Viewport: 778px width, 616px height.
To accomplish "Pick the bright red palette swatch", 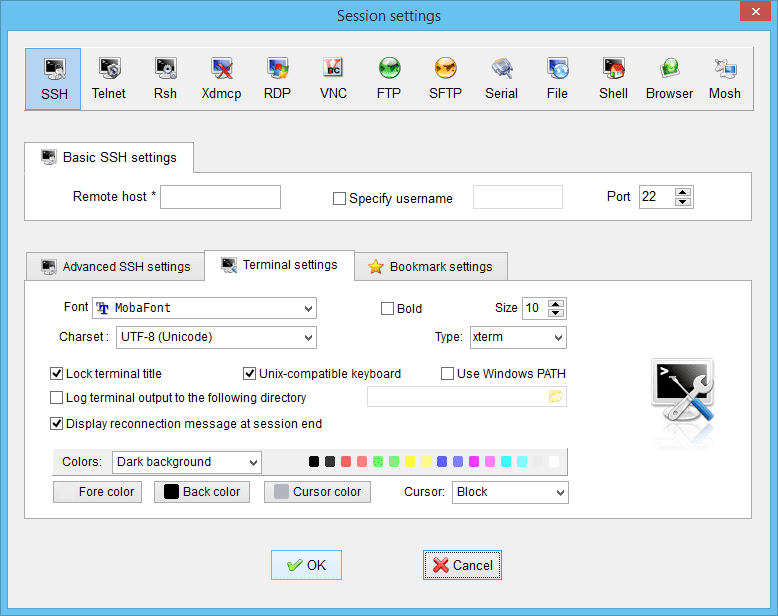I will [x=346, y=462].
